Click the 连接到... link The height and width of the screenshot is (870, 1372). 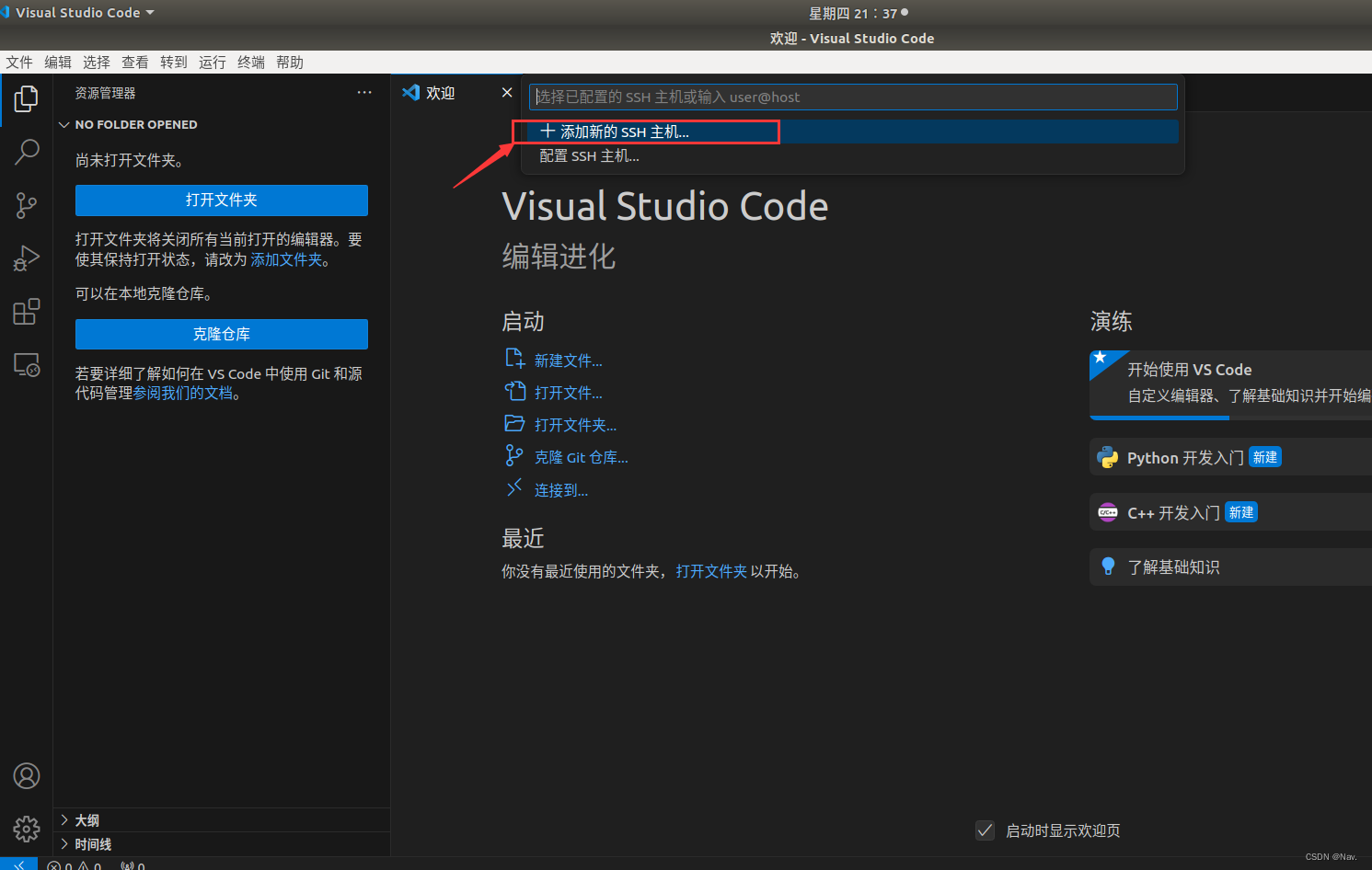[561, 490]
